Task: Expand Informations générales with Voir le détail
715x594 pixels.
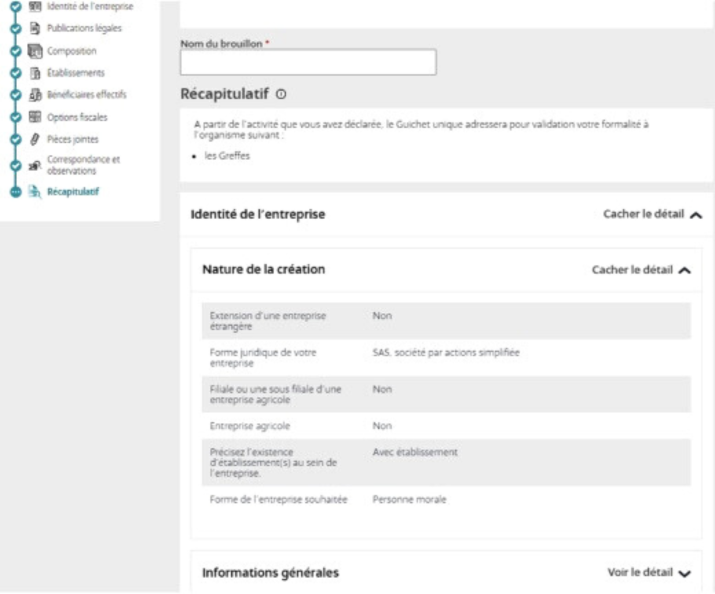Action: coord(648,573)
